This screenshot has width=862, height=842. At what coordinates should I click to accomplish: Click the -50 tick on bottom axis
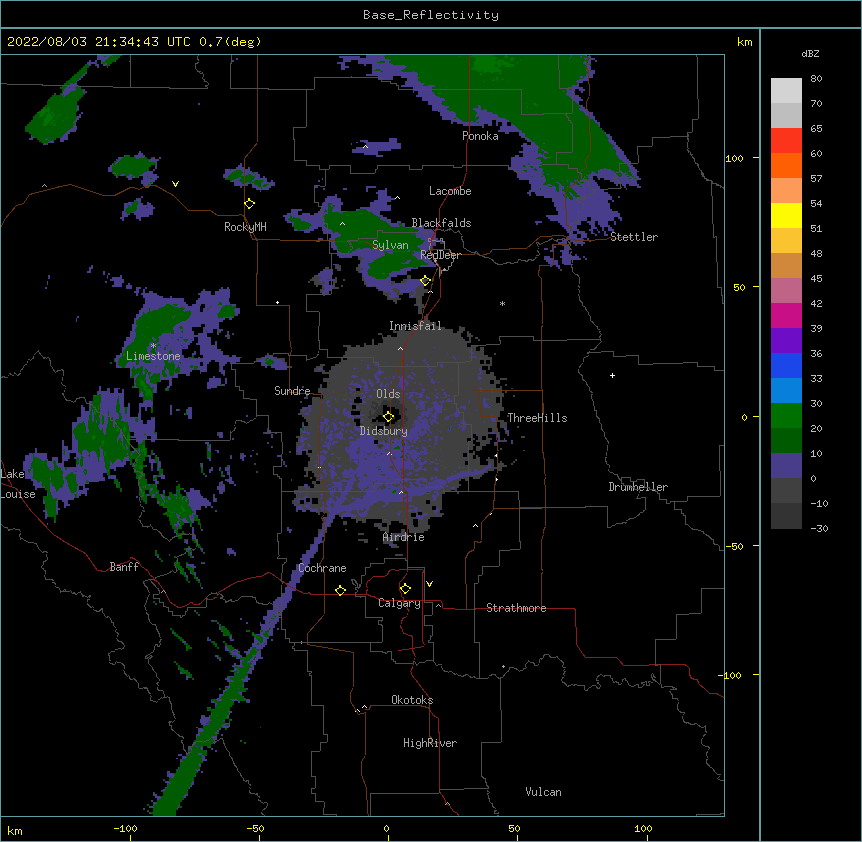pyautogui.click(x=255, y=828)
